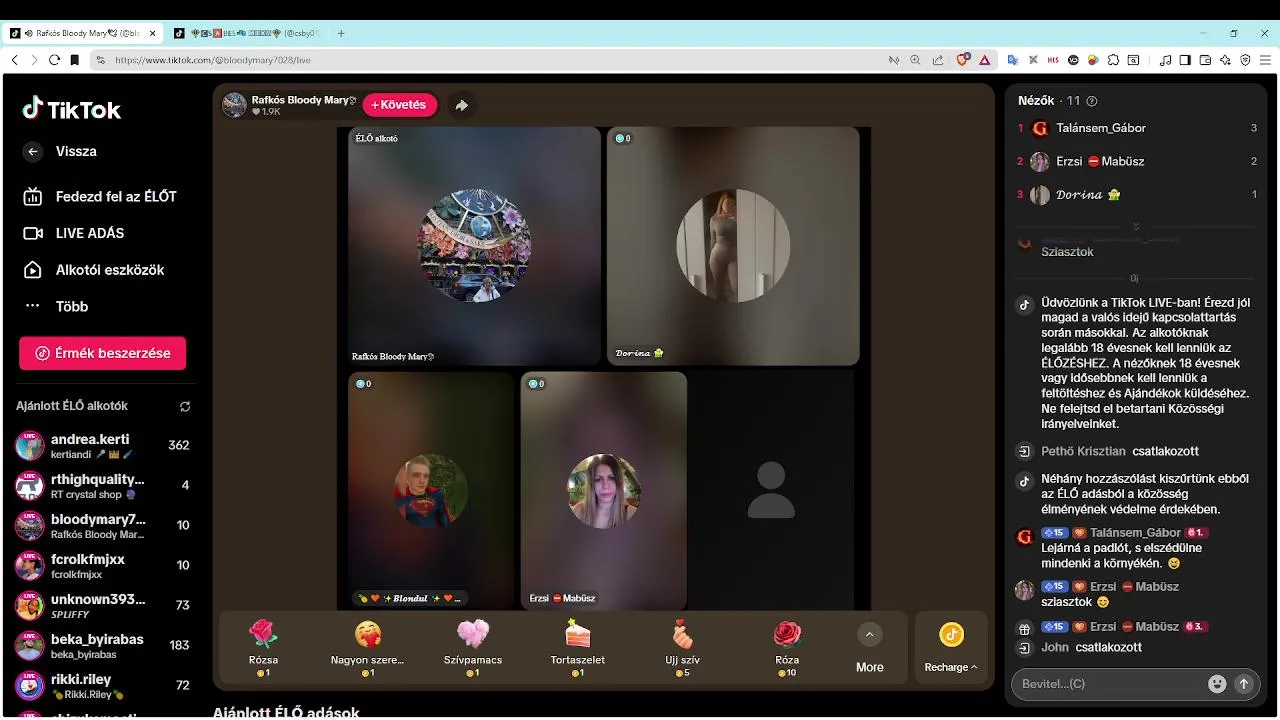This screenshot has width=1280, height=720.
Task: Click the address bar URL
Action: [213, 60]
